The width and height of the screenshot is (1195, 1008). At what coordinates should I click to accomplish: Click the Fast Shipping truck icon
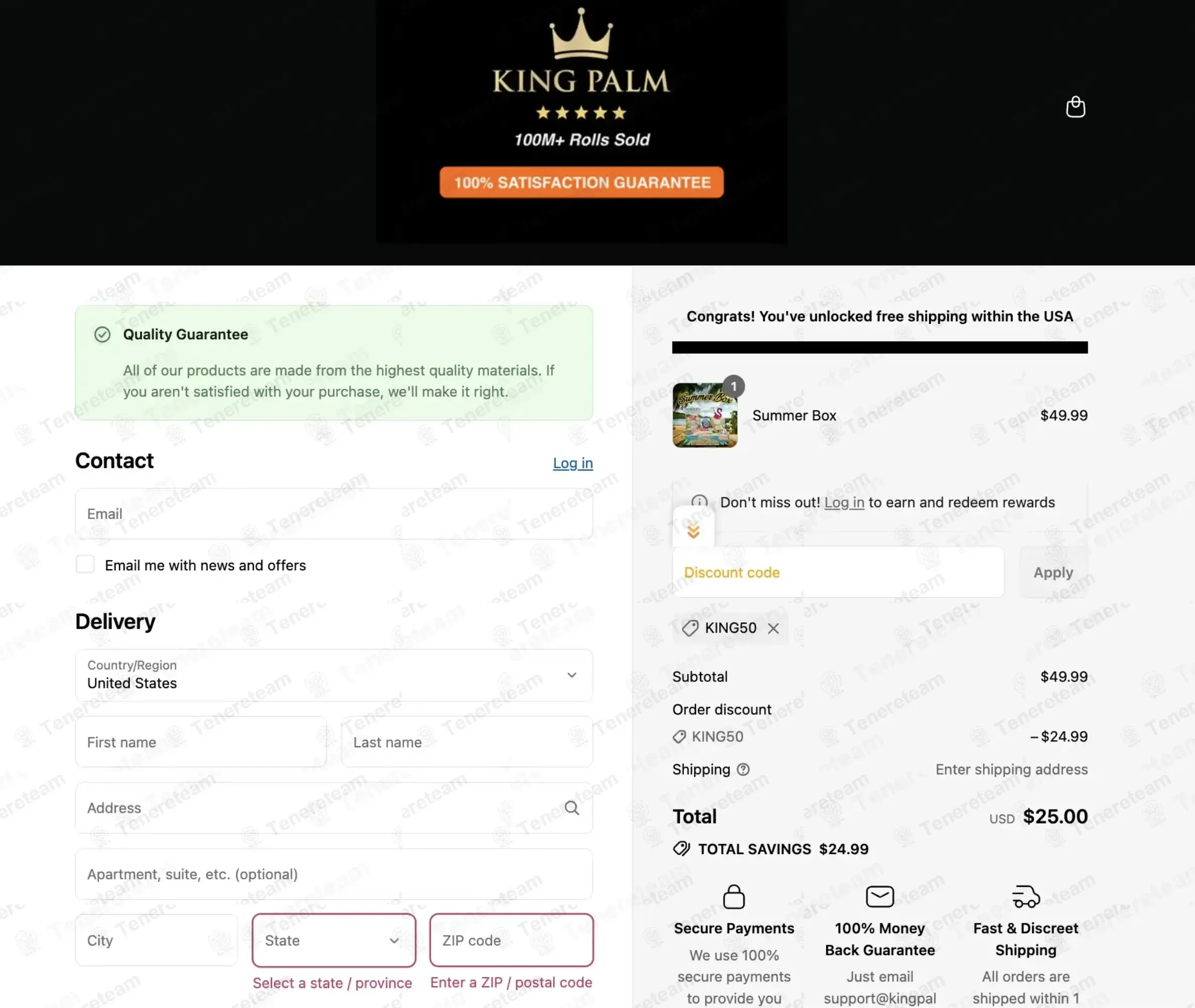pyautogui.click(x=1025, y=896)
